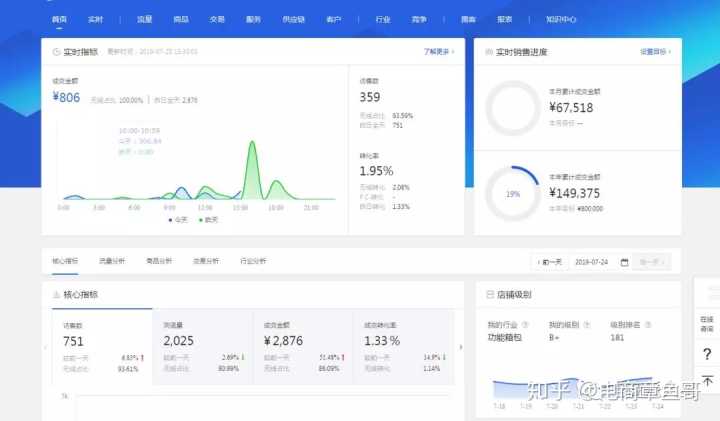Click the 实时销售进度 panel header icon
Viewport: 720px width, 421px height.
(x=487, y=51)
